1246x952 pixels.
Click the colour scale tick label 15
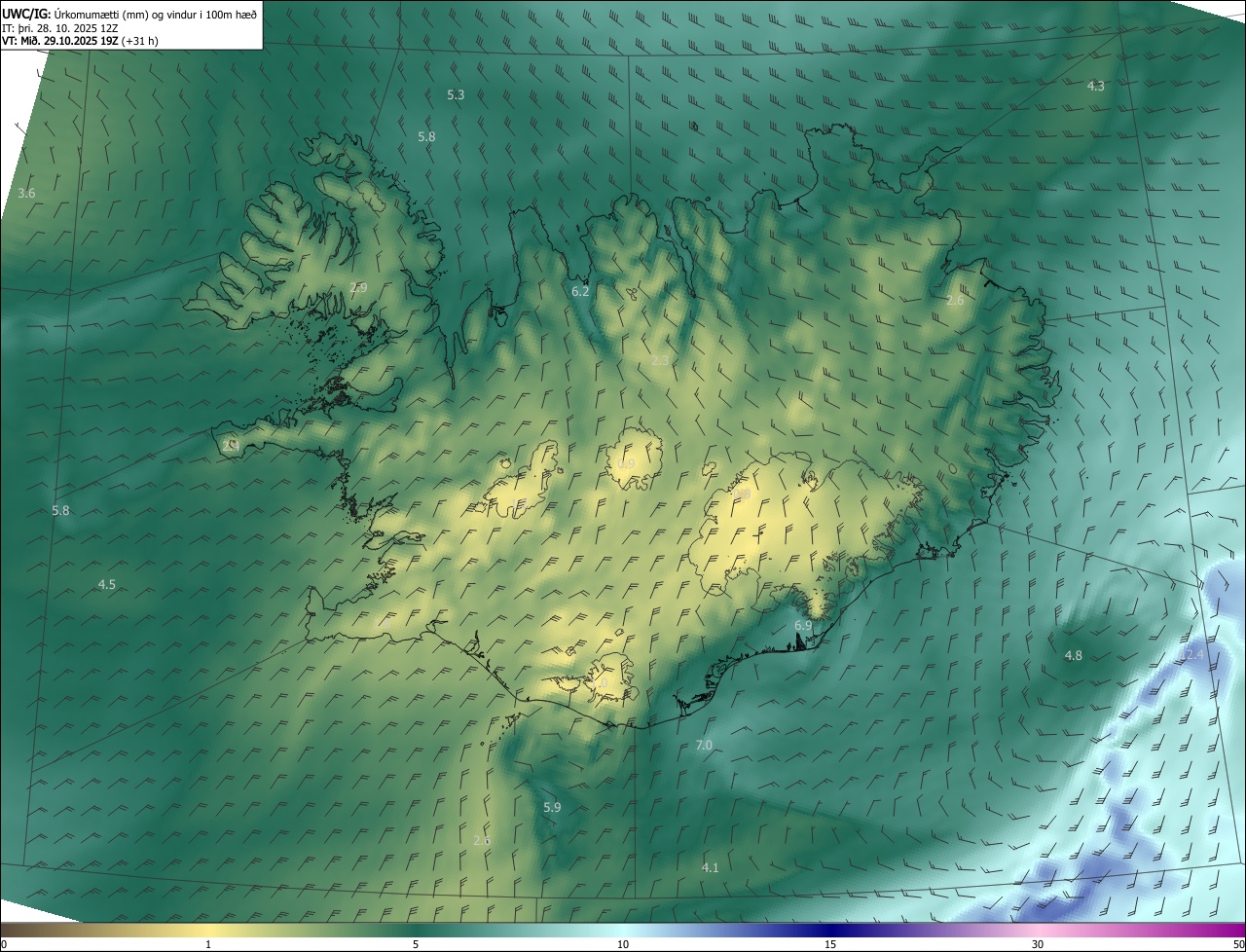tap(830, 944)
